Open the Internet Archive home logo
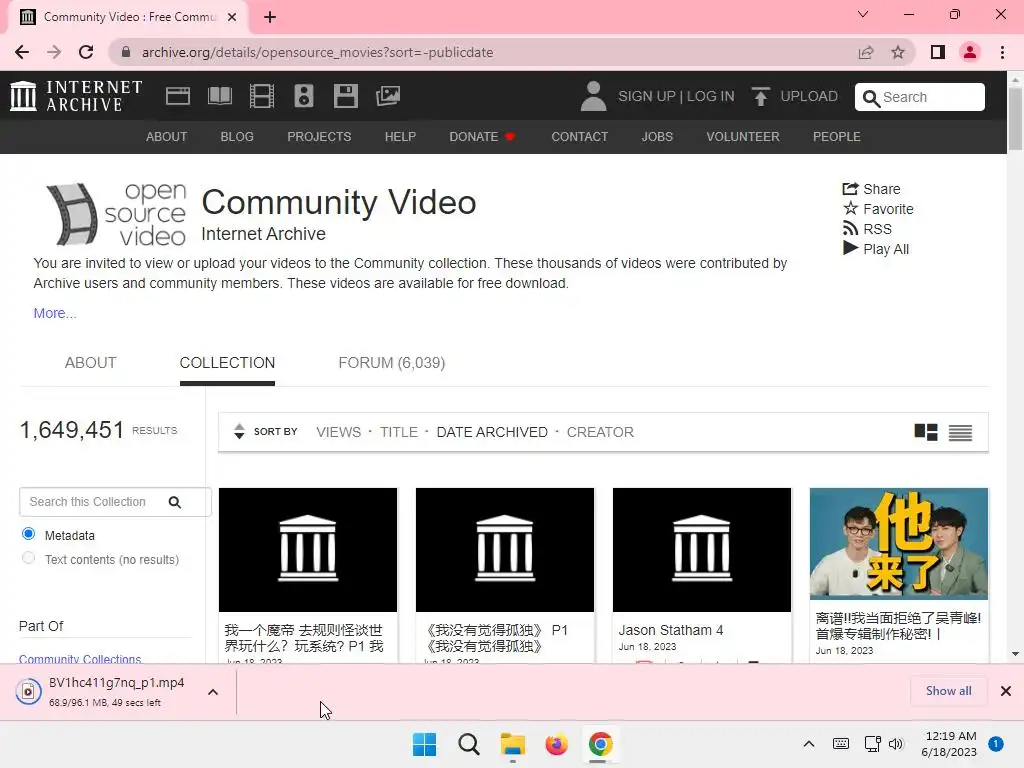Image resolution: width=1024 pixels, height=768 pixels. pos(76,96)
